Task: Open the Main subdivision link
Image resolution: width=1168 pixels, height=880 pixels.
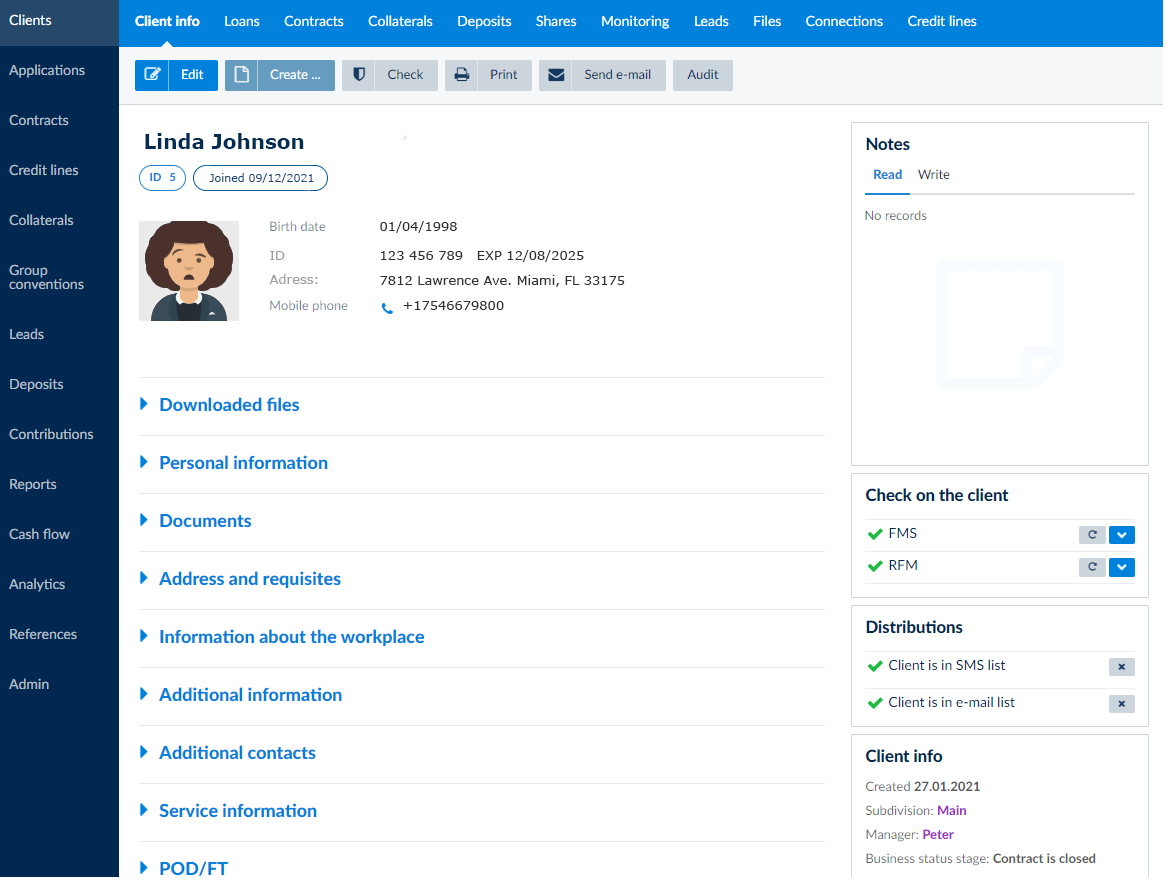Action: 951,812
